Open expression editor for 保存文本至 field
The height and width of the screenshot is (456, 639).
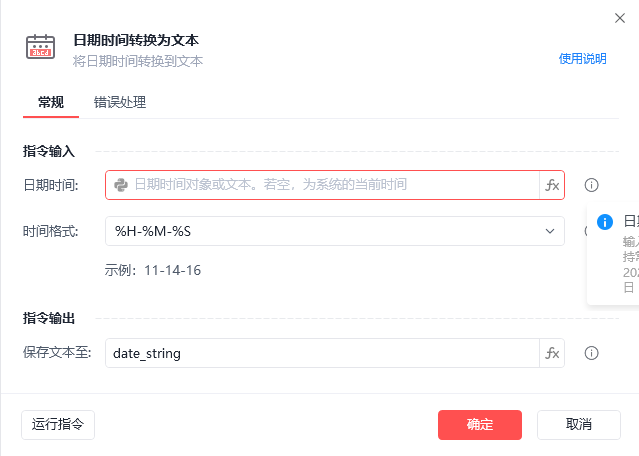[x=552, y=353]
